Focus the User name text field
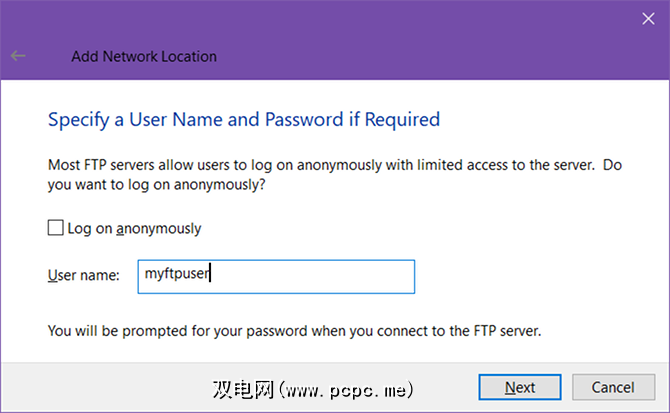670x413 pixels. [275, 276]
